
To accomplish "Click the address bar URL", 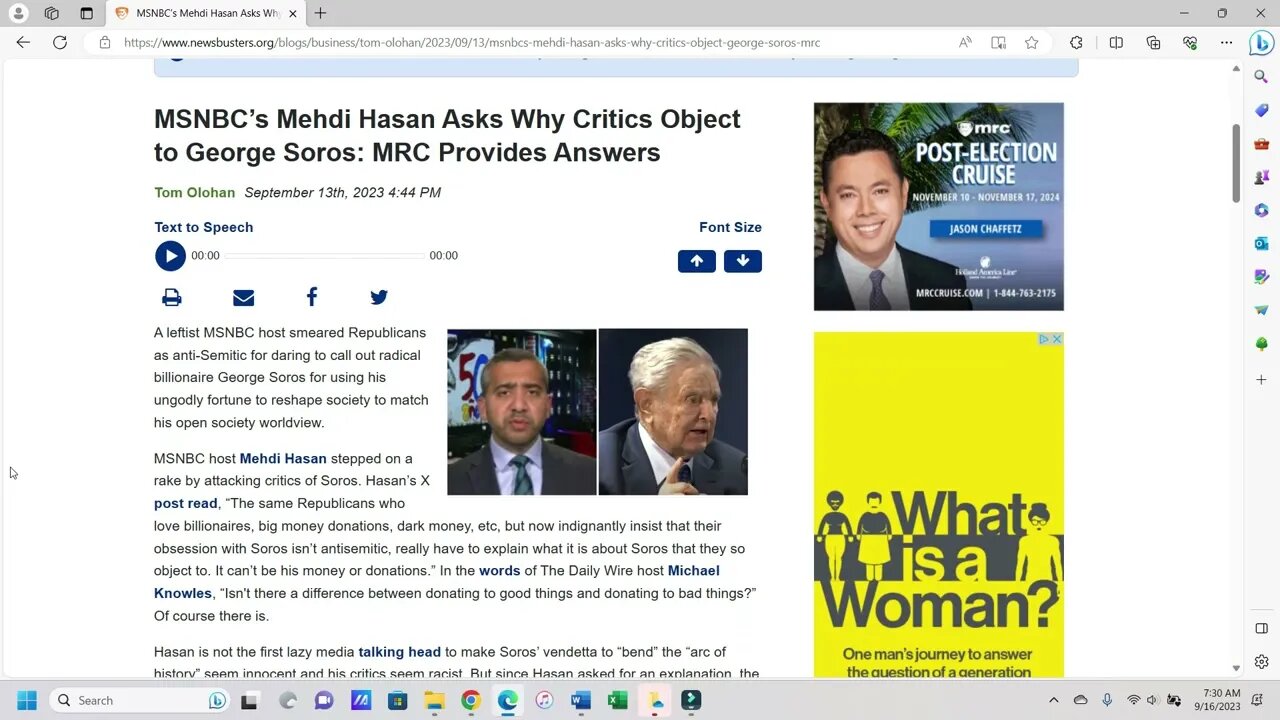I will [x=472, y=43].
